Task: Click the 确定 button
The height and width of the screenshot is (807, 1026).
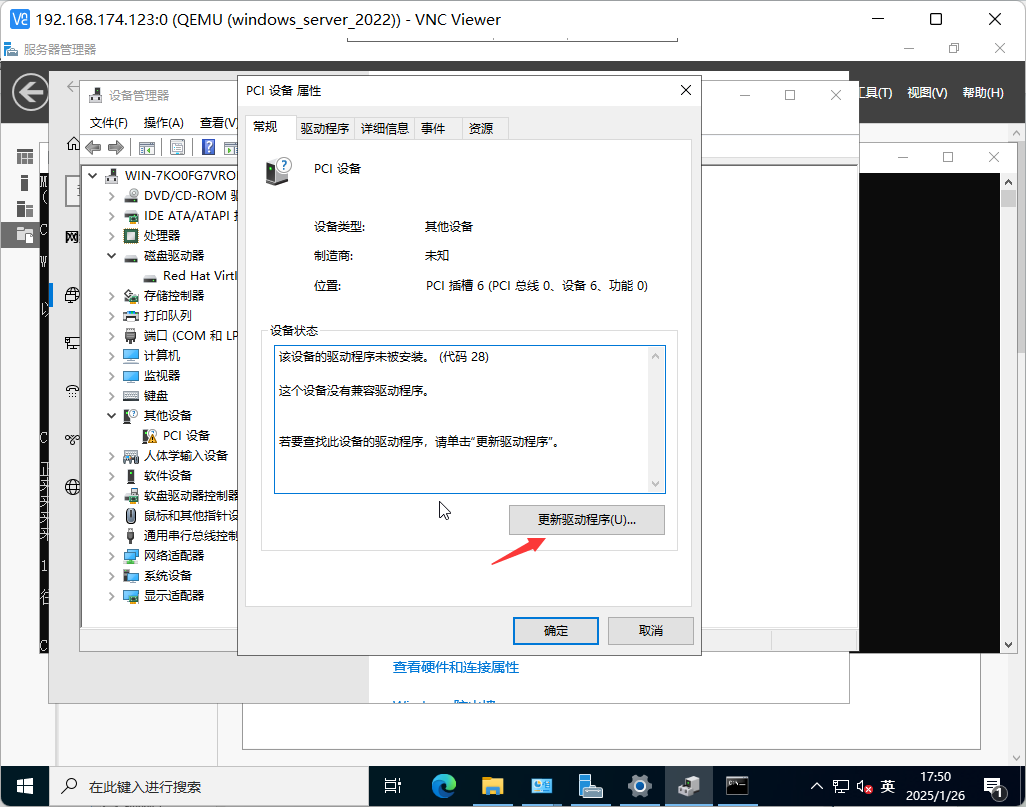Action: pyautogui.click(x=556, y=631)
